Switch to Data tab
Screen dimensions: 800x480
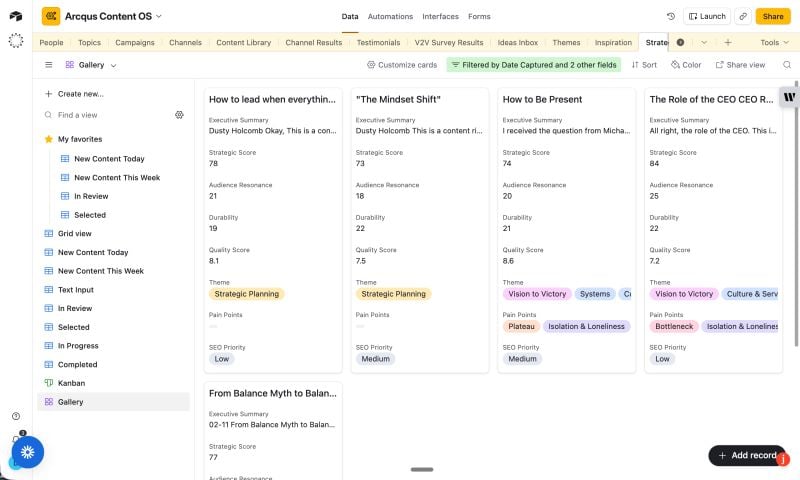(350, 16)
